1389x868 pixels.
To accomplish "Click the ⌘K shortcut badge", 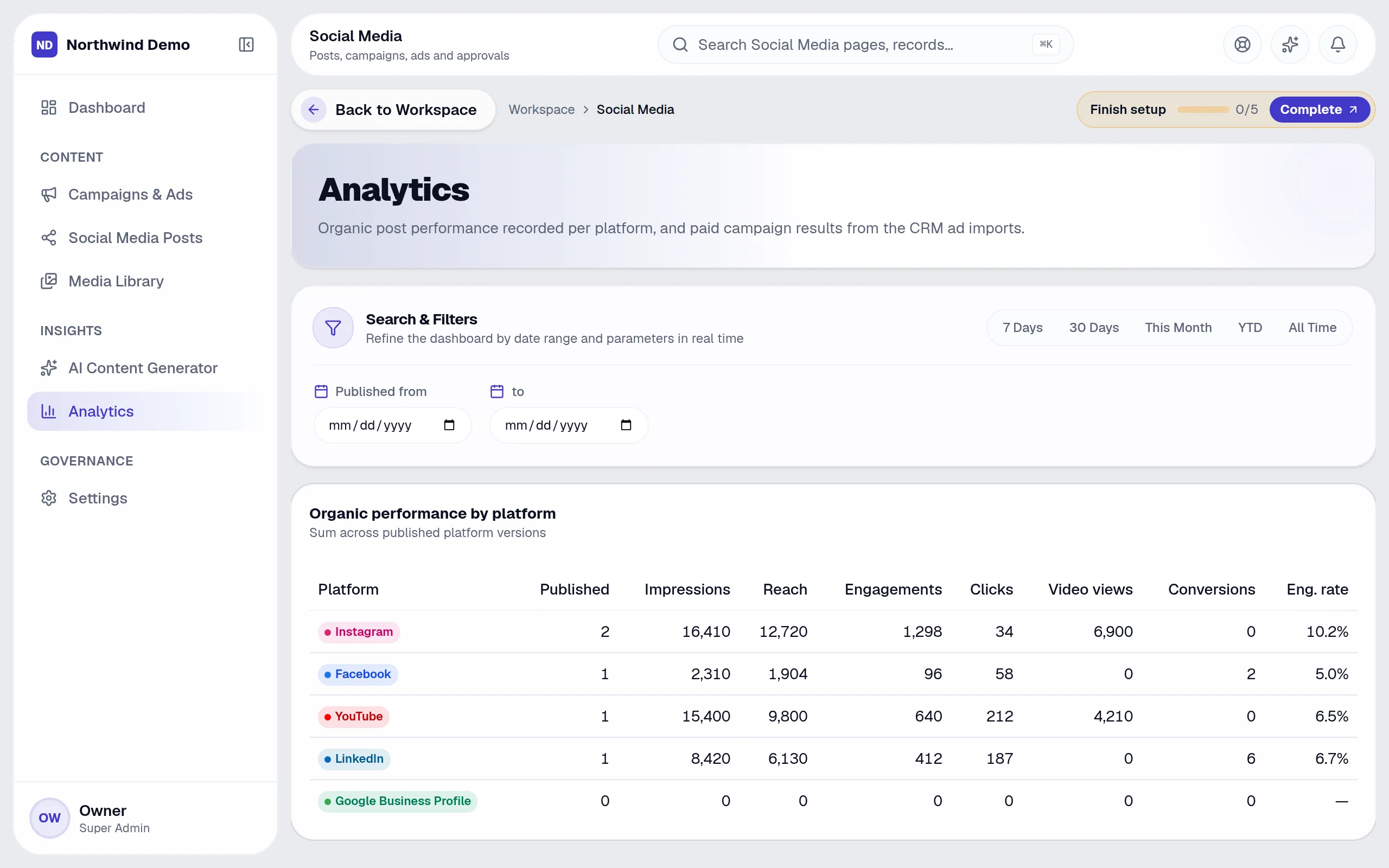I will (1046, 45).
